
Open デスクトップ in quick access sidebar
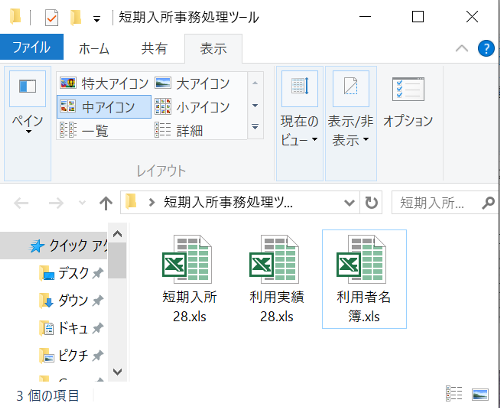[71, 273]
